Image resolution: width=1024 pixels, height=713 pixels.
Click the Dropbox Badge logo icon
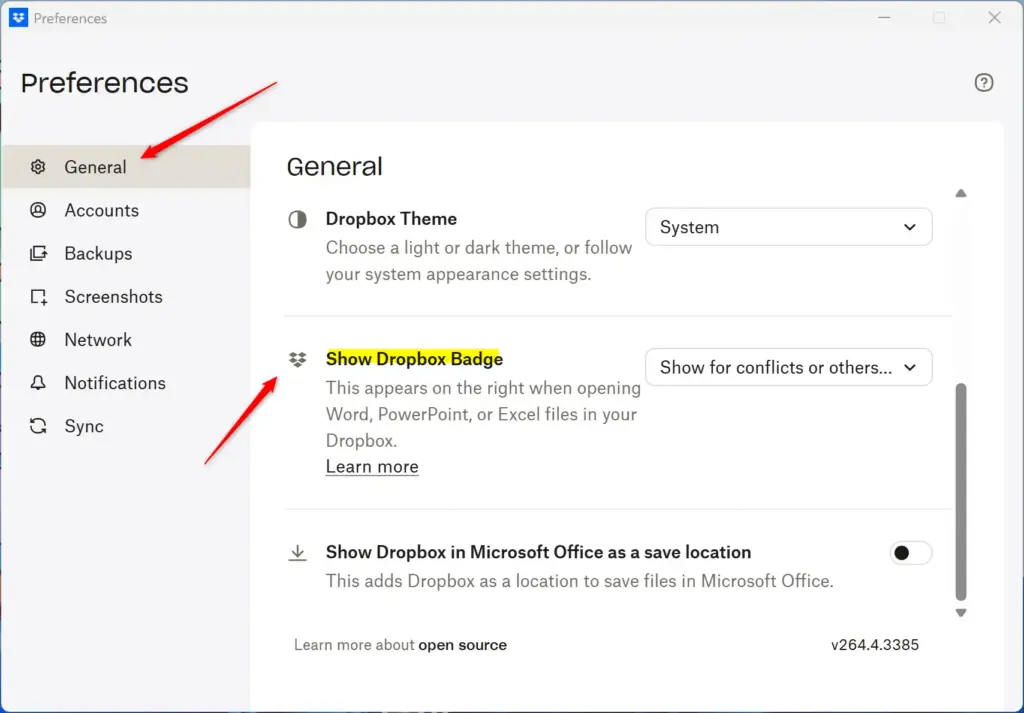coord(297,359)
